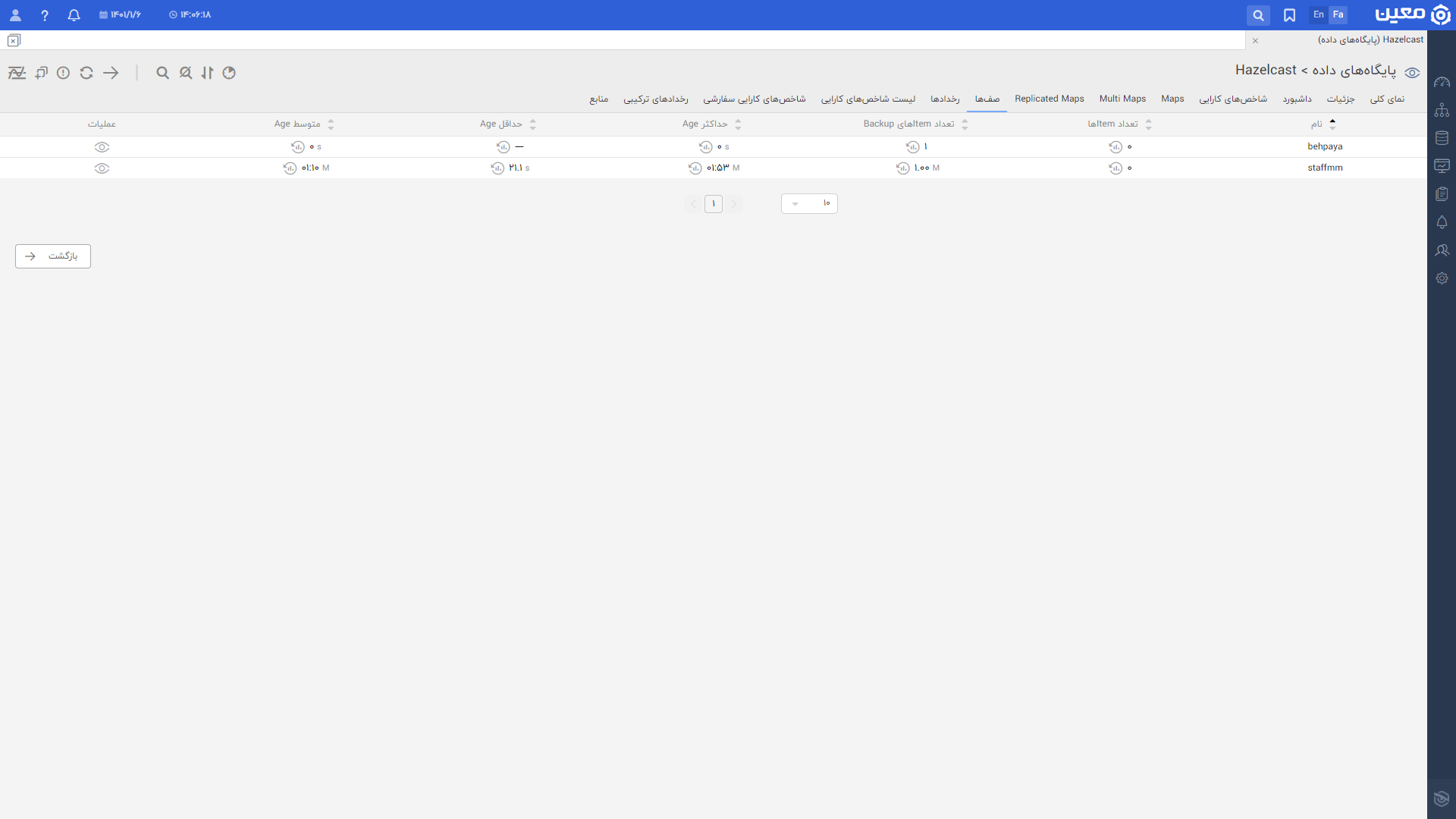Open the Maps tab

(x=1172, y=98)
